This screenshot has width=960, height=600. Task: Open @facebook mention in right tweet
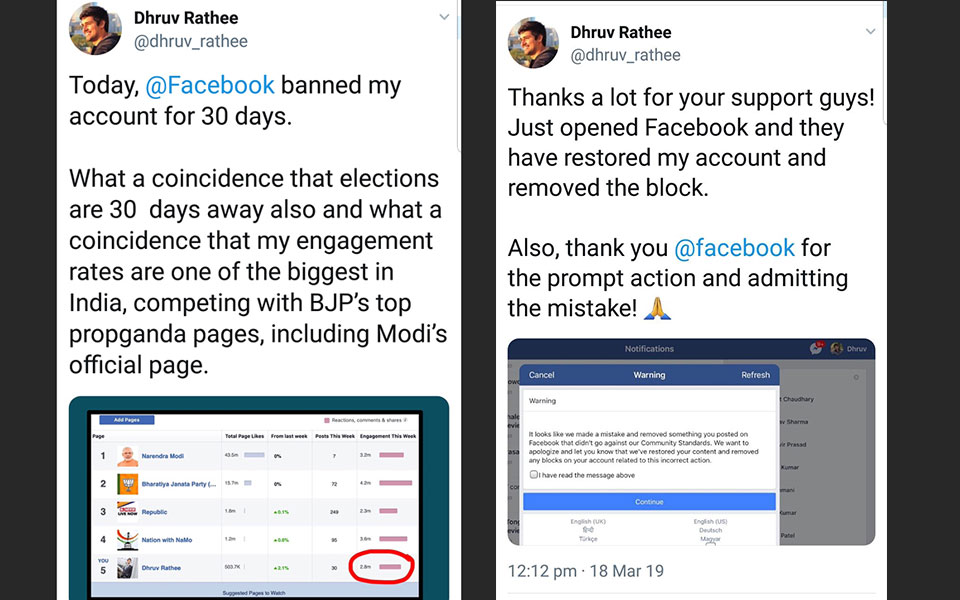[735, 248]
